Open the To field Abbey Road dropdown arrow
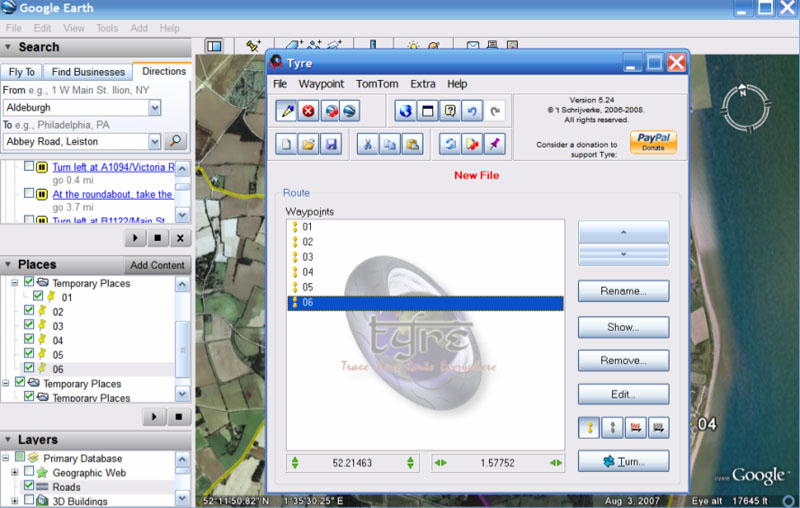The height and width of the screenshot is (508, 800). point(155,141)
